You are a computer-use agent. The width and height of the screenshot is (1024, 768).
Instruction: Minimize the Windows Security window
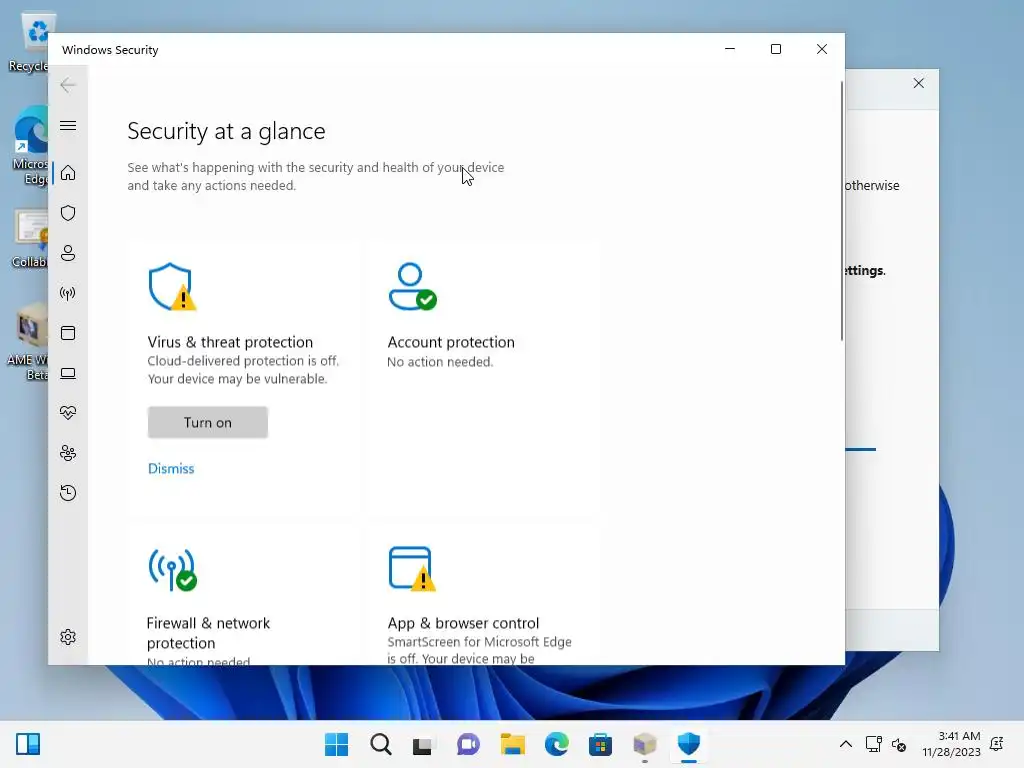[x=730, y=49]
